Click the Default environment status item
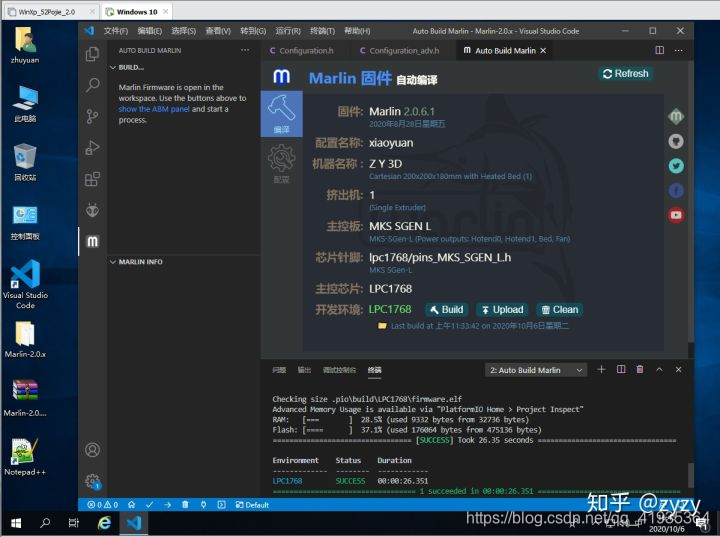The height and width of the screenshot is (537, 720). (252, 504)
